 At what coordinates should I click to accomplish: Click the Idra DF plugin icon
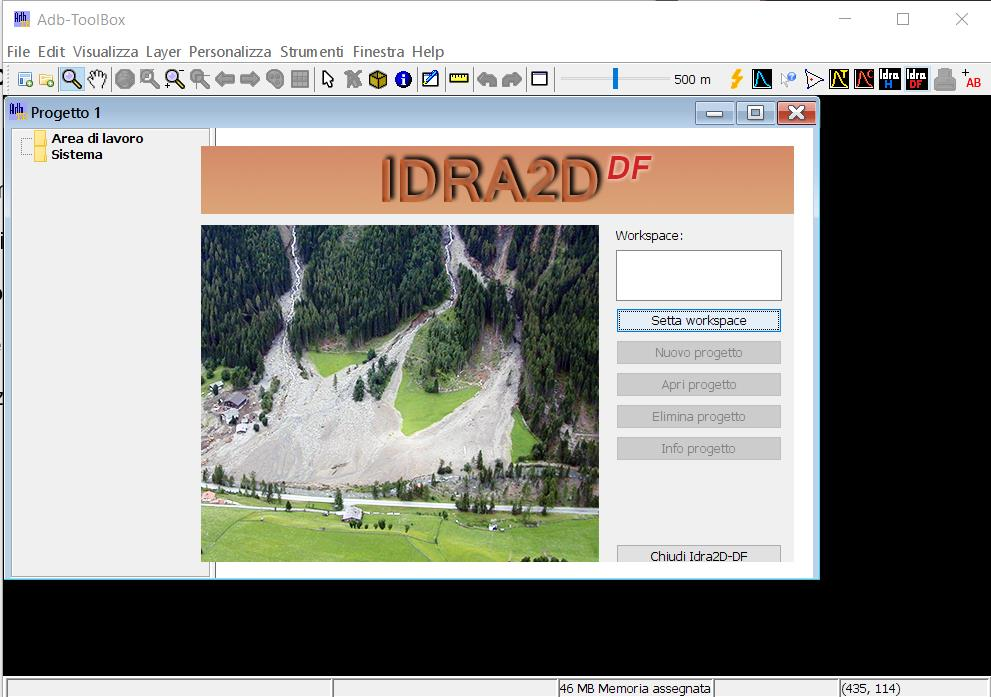916,79
